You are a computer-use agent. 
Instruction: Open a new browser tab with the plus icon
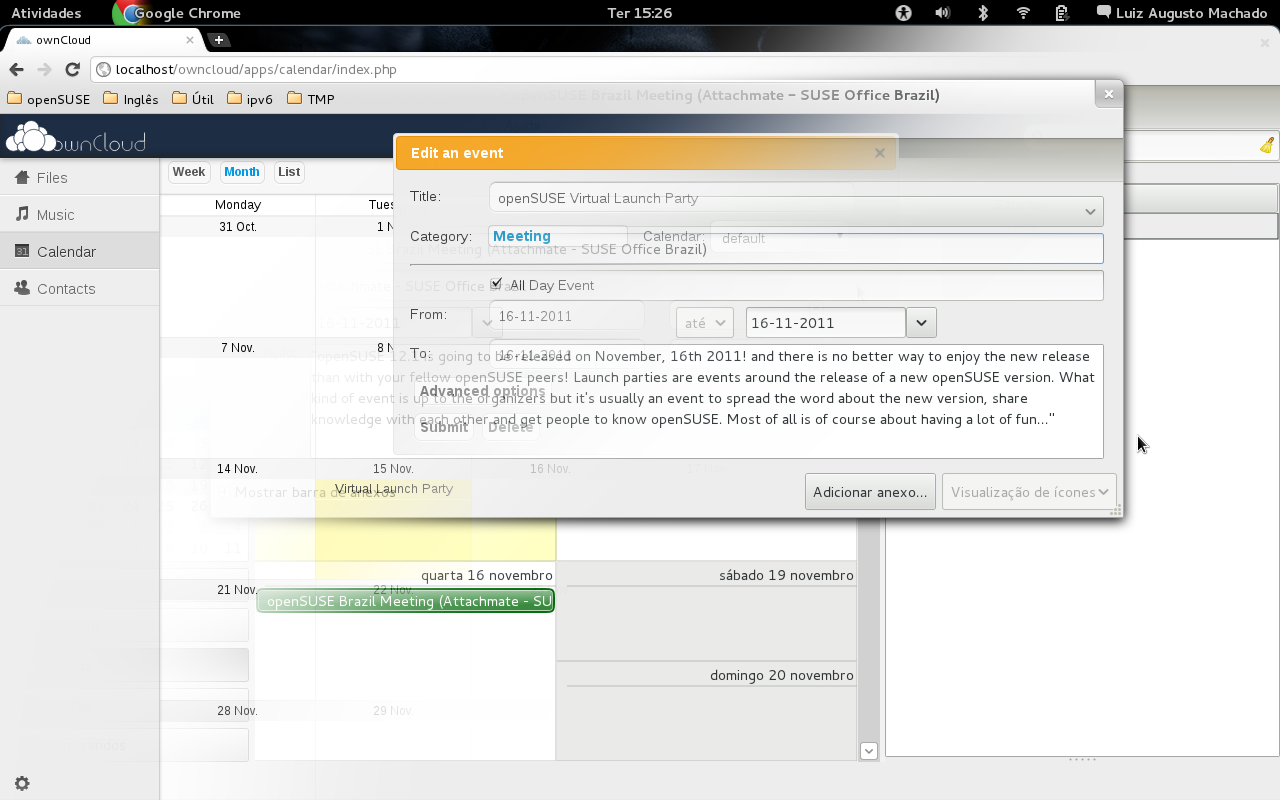218,40
